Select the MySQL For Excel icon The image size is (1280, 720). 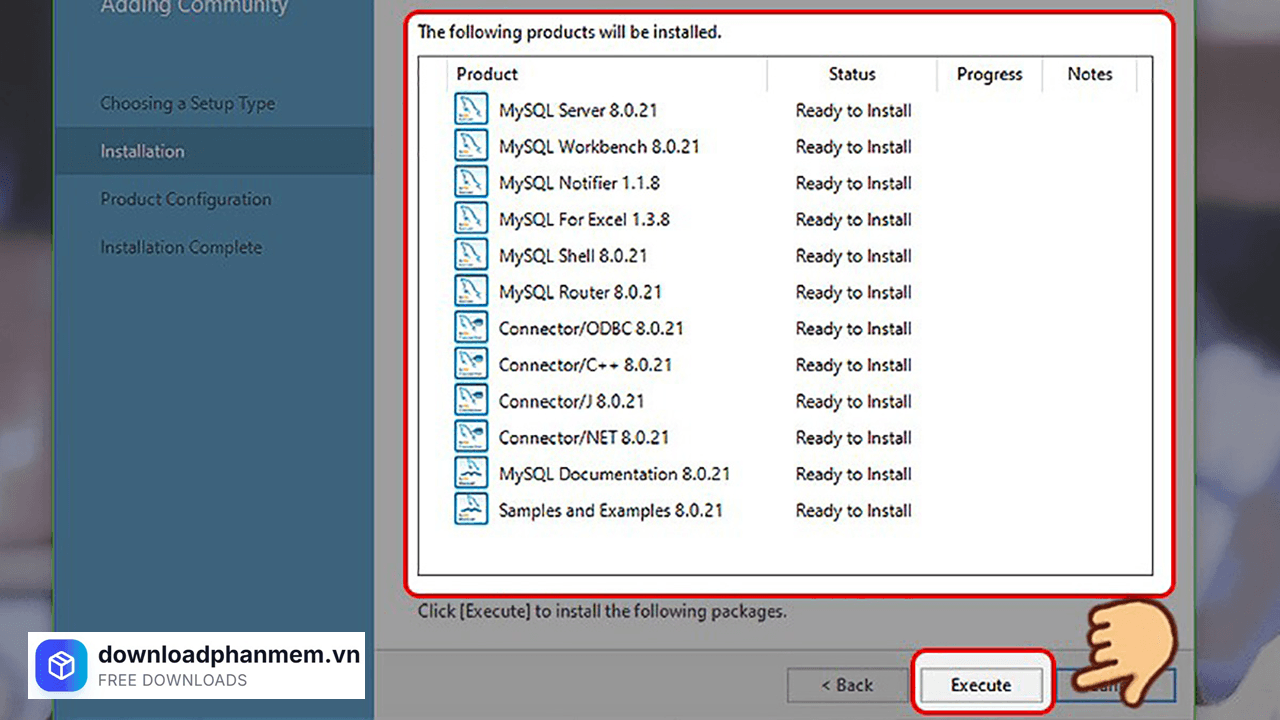tap(471, 219)
